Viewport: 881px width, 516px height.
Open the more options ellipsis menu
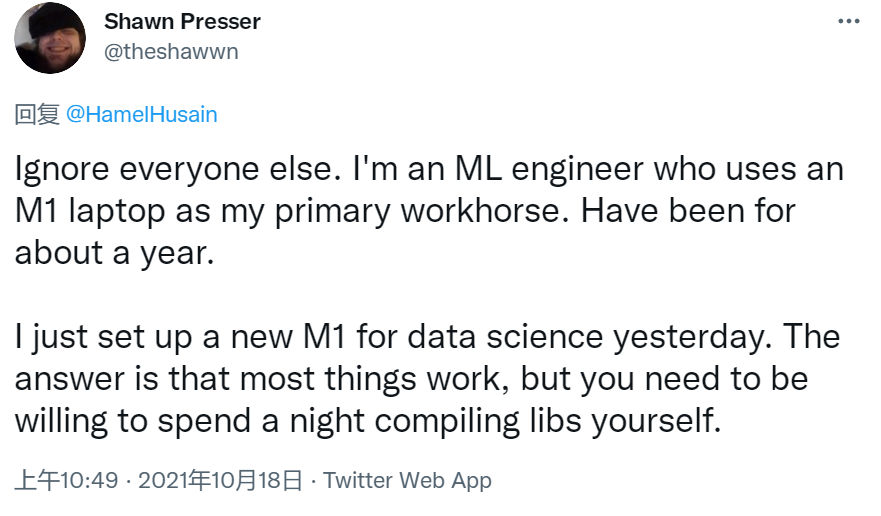point(848,21)
